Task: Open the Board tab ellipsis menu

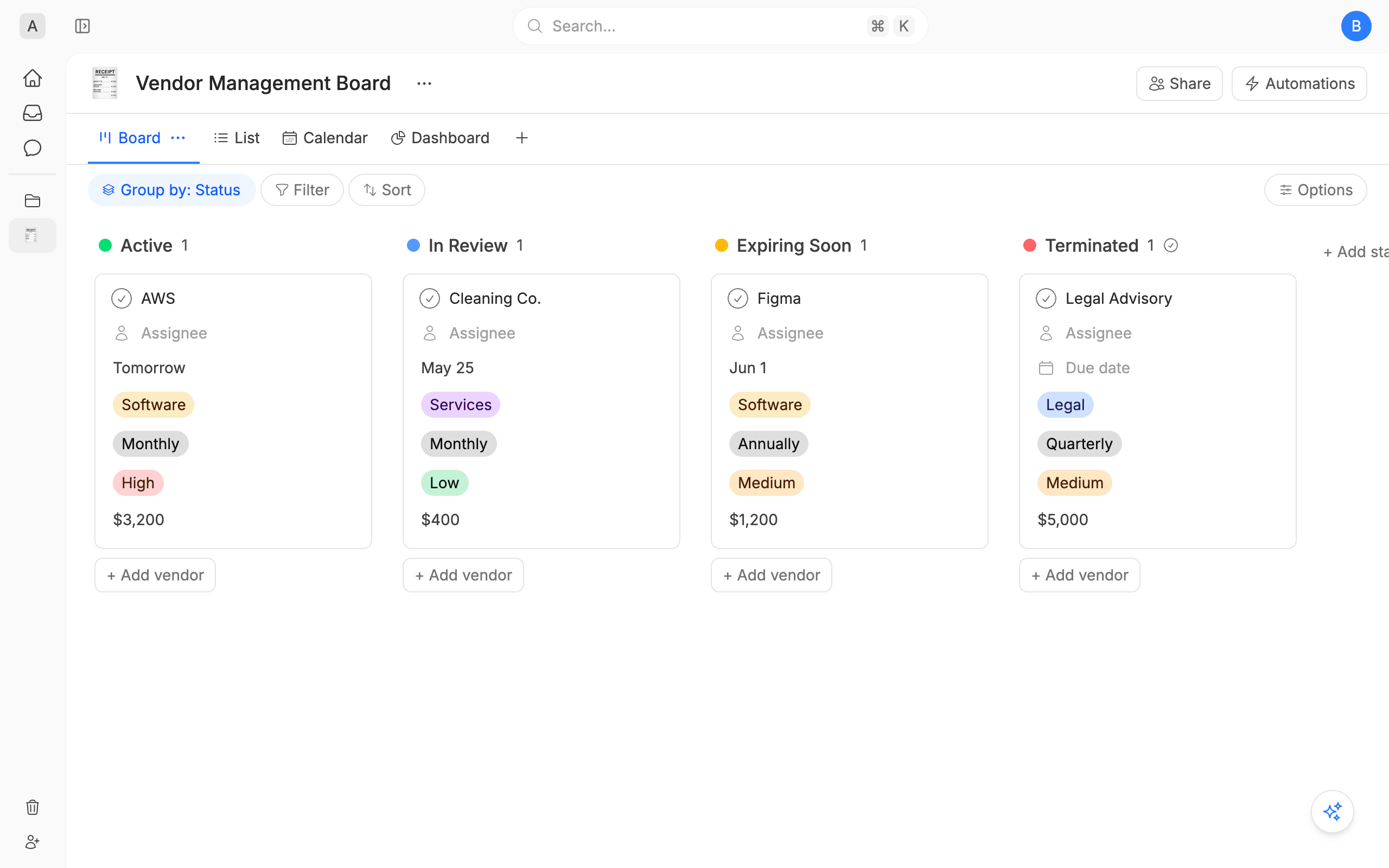Action: tap(178, 138)
